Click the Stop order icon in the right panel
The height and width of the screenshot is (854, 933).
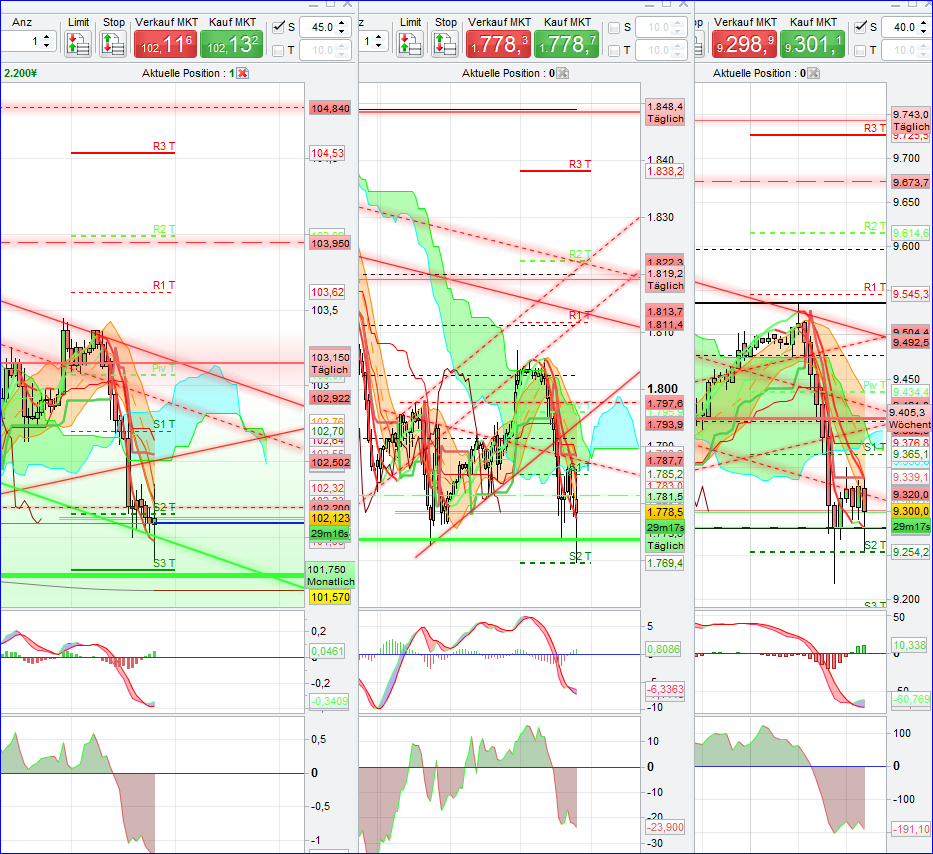[x=700, y=43]
